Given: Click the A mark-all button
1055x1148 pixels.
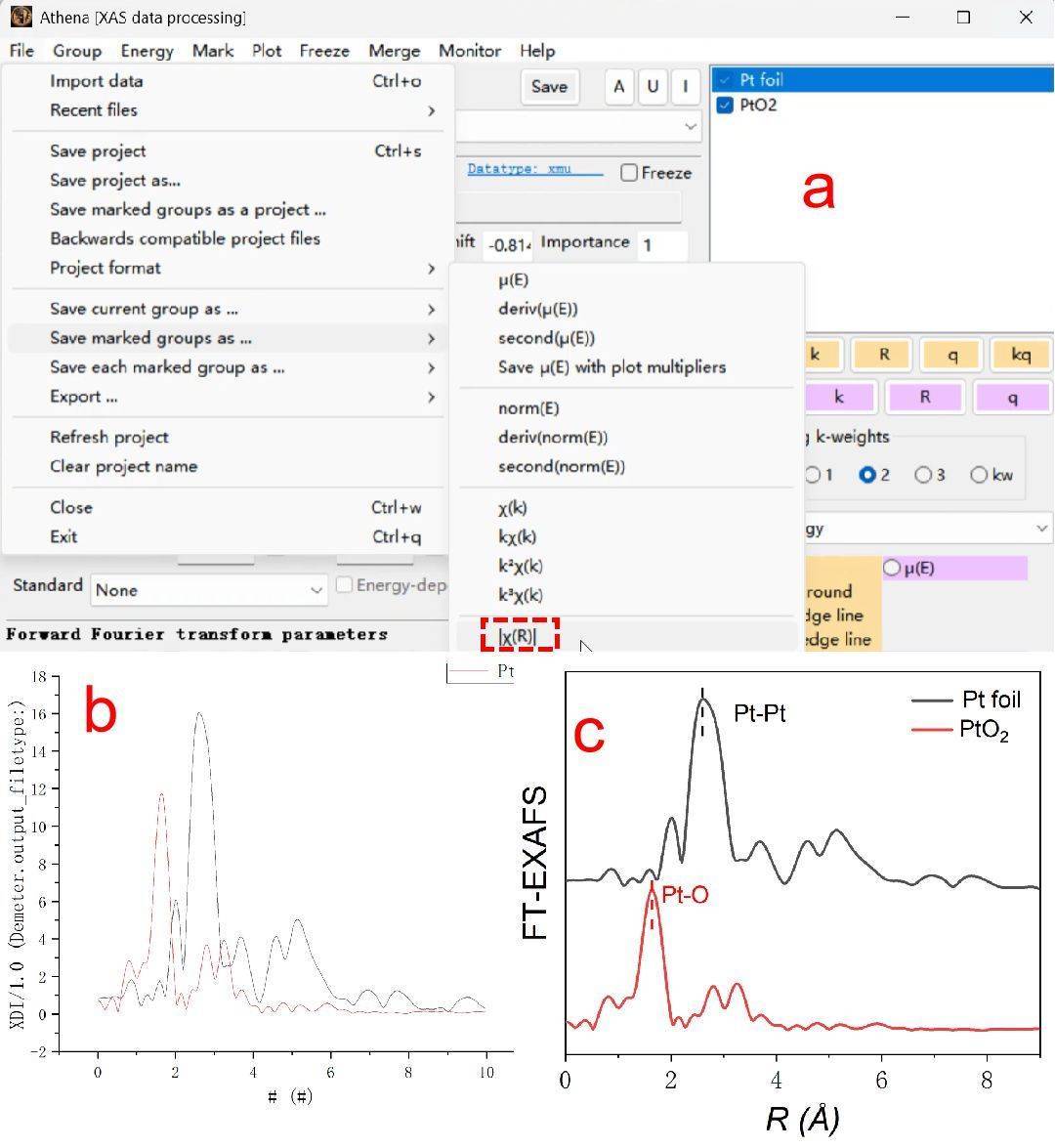Looking at the screenshot, I should click(x=618, y=87).
